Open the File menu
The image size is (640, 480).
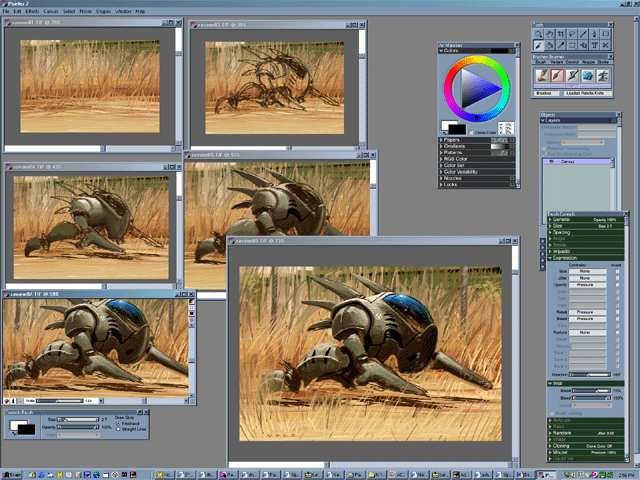click(6, 11)
